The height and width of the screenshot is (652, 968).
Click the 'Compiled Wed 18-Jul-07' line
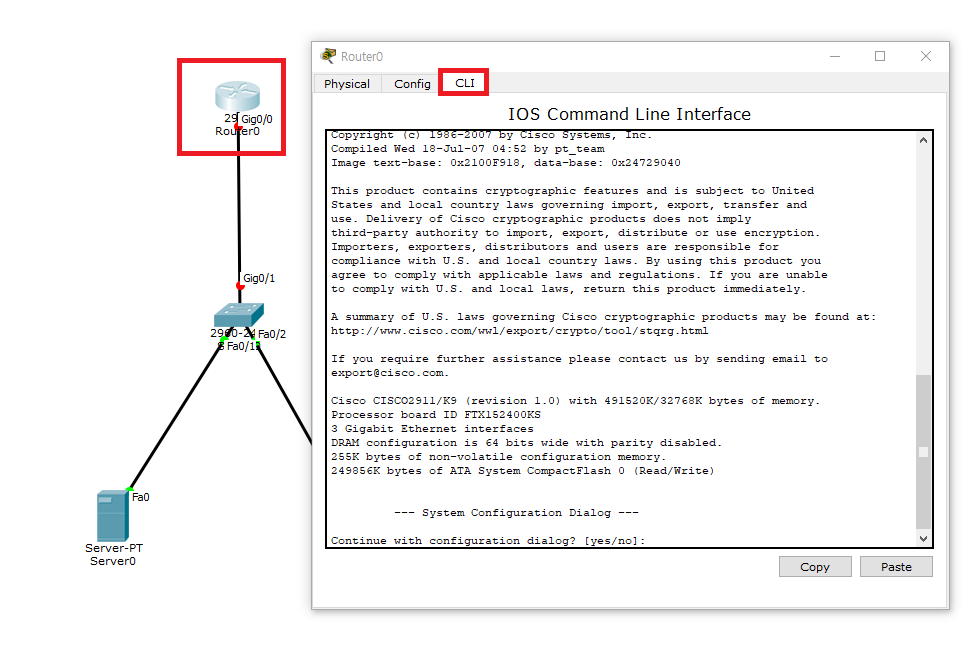tap(467, 149)
